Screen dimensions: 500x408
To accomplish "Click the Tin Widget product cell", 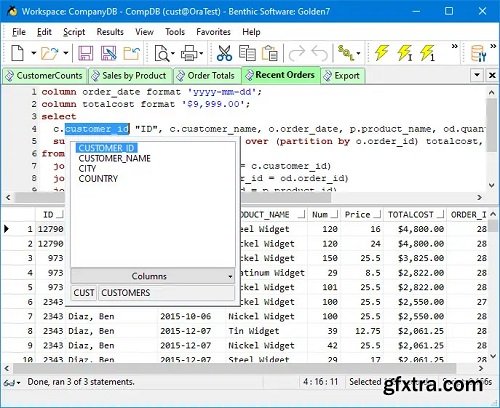I will 266,331.
